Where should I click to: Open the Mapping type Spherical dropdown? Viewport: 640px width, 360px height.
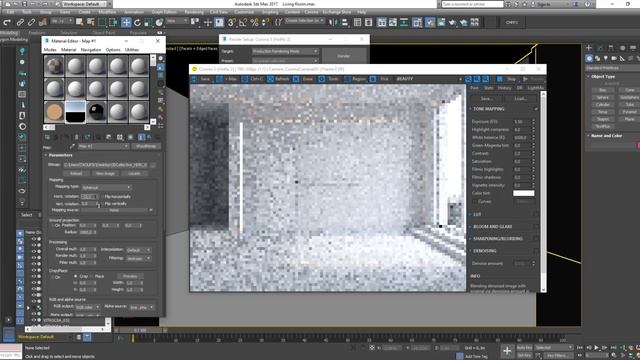pyautogui.click(x=106, y=187)
